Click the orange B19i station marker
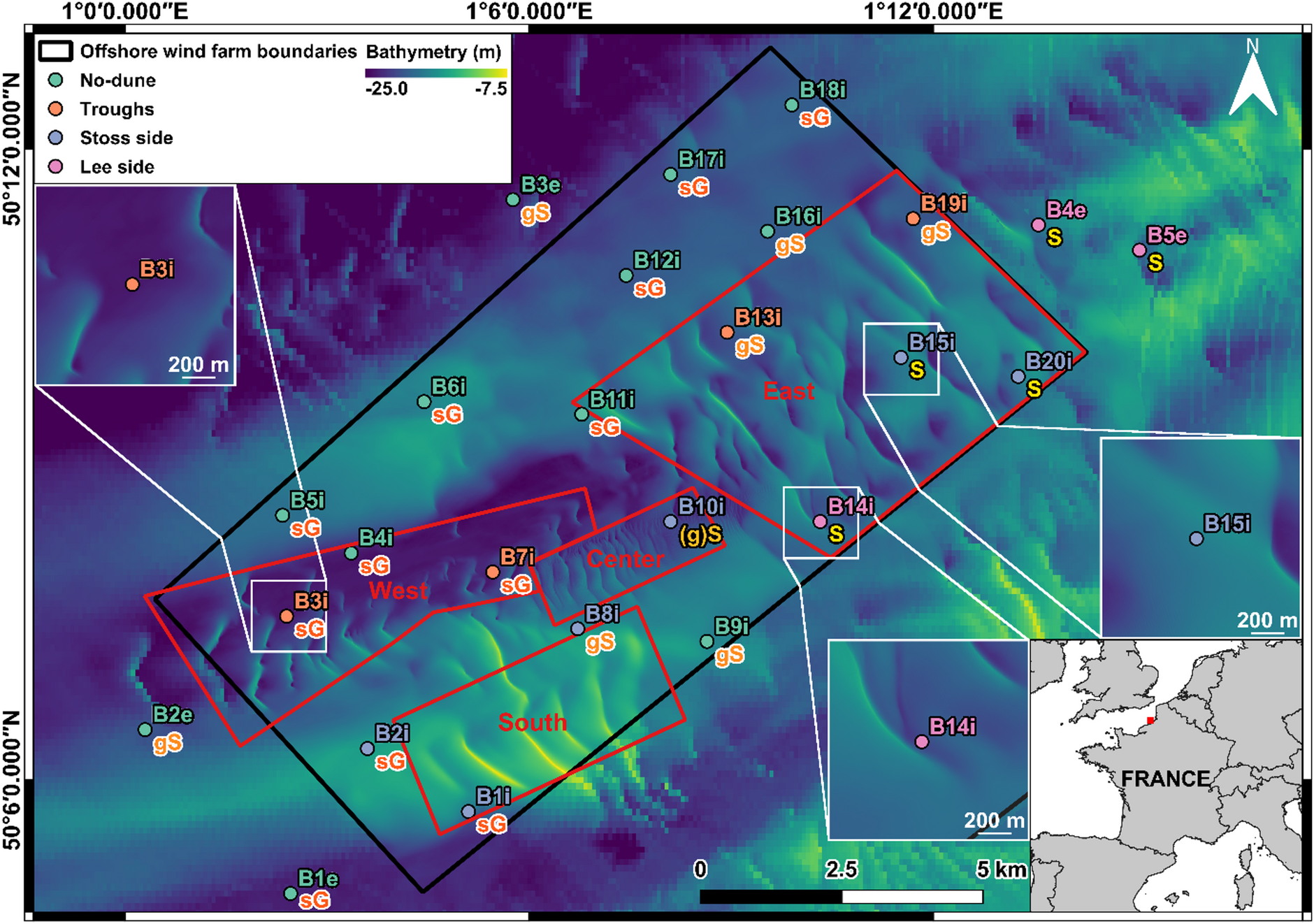1314x924 pixels. coord(913,219)
